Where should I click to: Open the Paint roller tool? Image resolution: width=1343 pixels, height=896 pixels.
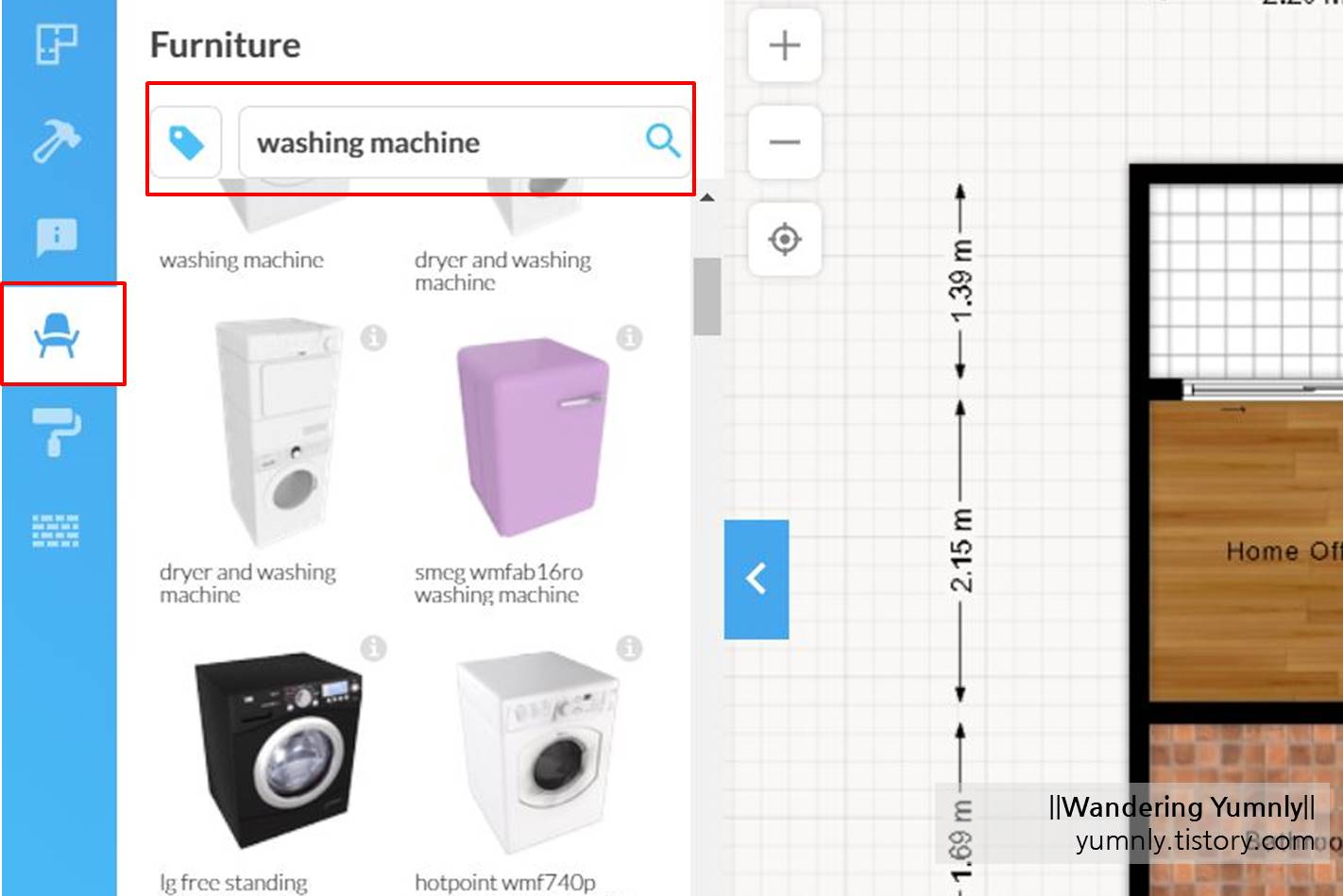pos(57,432)
